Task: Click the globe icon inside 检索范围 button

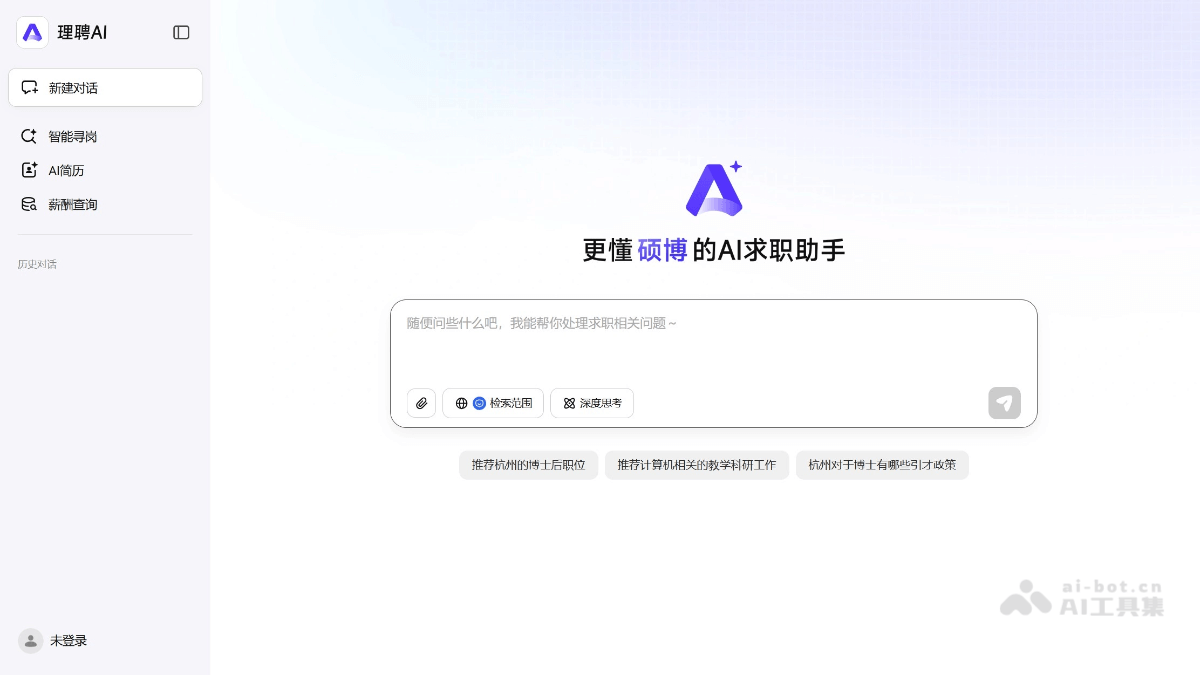Action: pos(462,403)
